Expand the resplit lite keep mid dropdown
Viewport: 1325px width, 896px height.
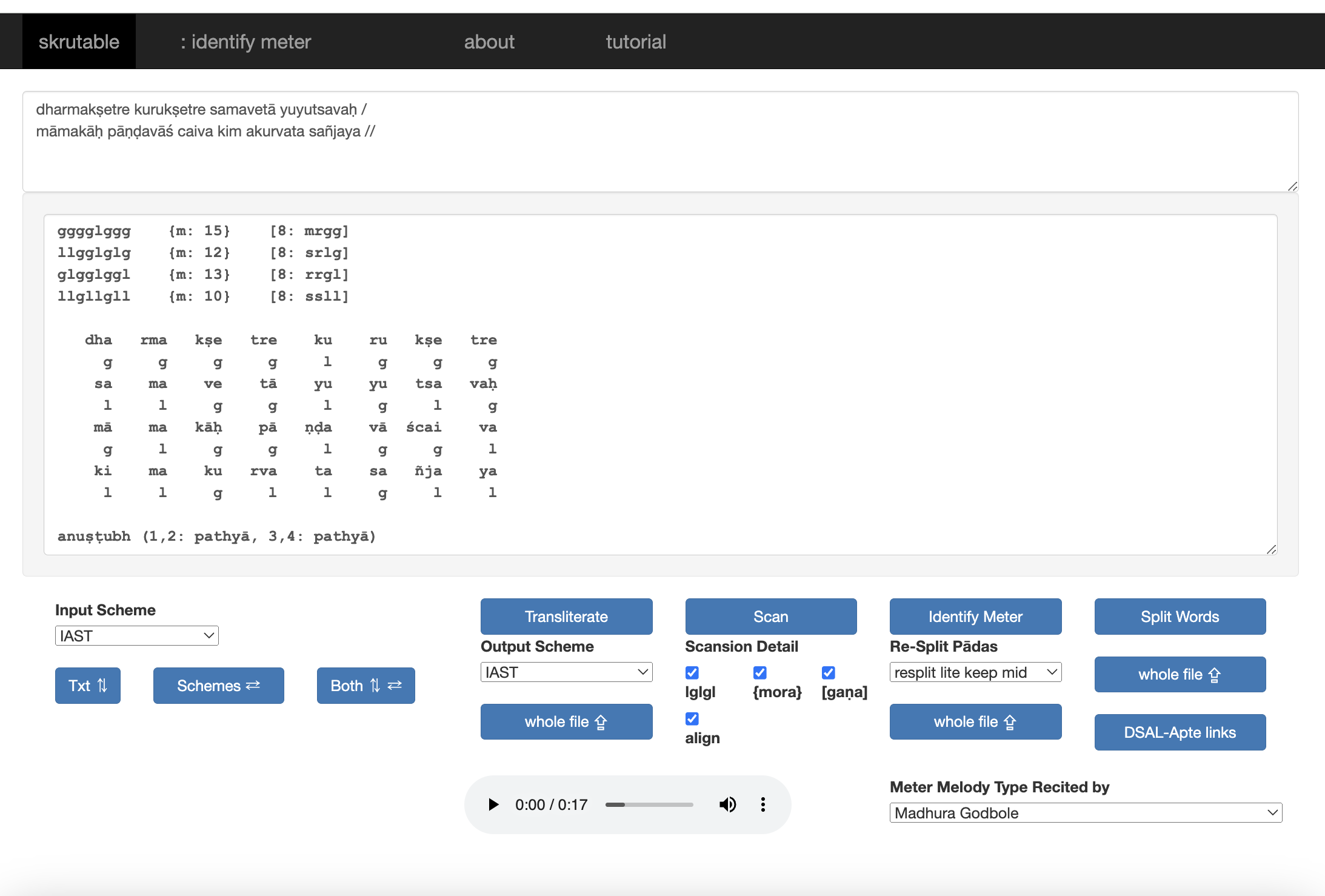click(x=975, y=672)
